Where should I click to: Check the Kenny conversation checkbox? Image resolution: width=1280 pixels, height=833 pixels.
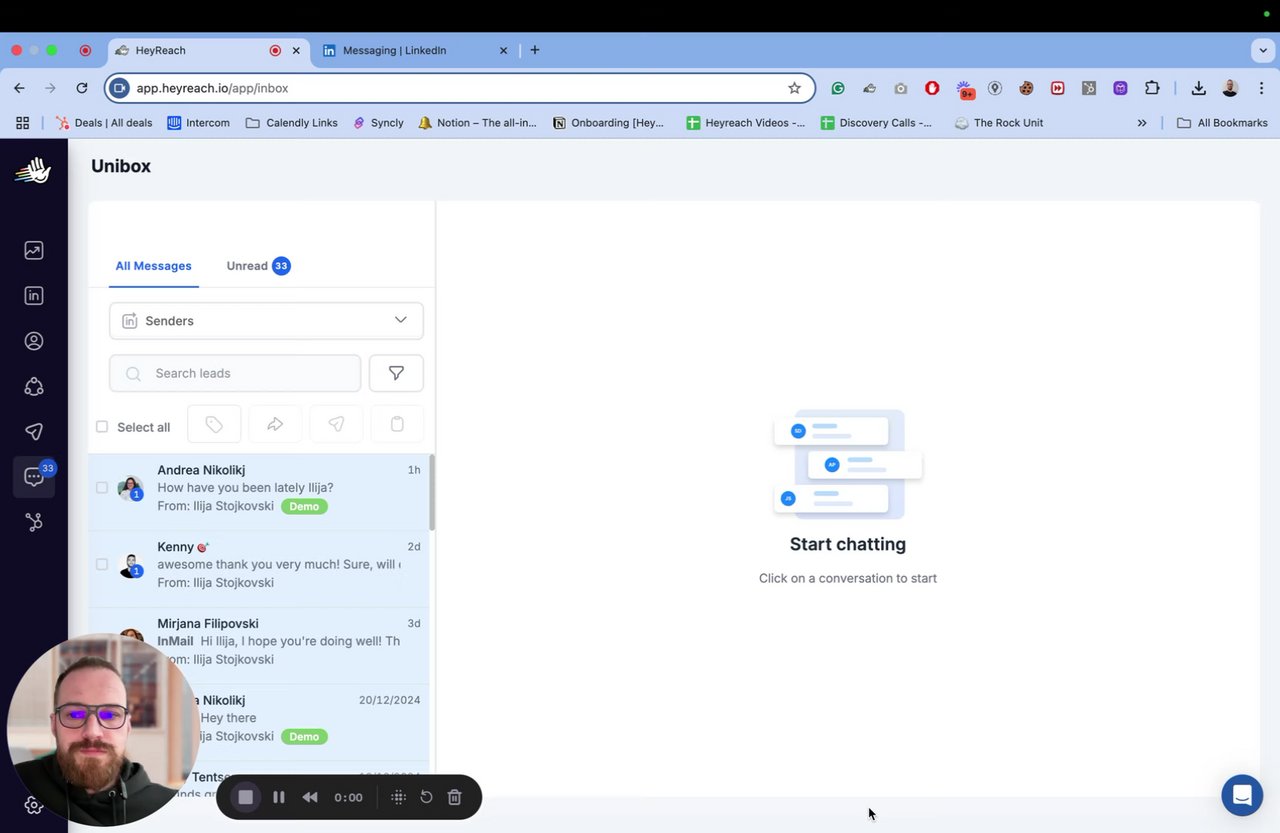(x=102, y=564)
